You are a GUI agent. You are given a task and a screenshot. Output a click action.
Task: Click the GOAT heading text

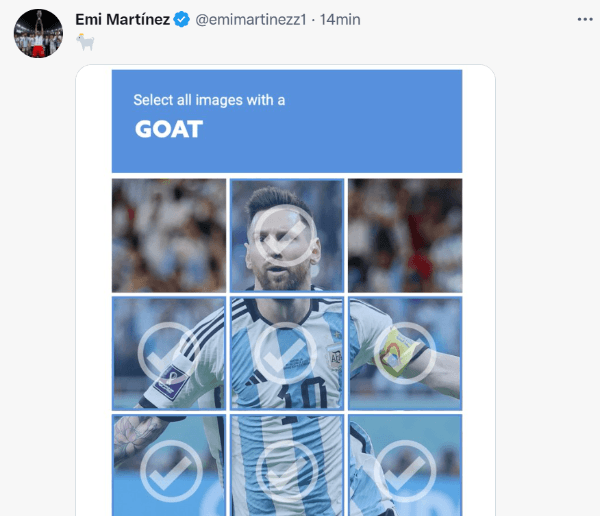(x=169, y=129)
